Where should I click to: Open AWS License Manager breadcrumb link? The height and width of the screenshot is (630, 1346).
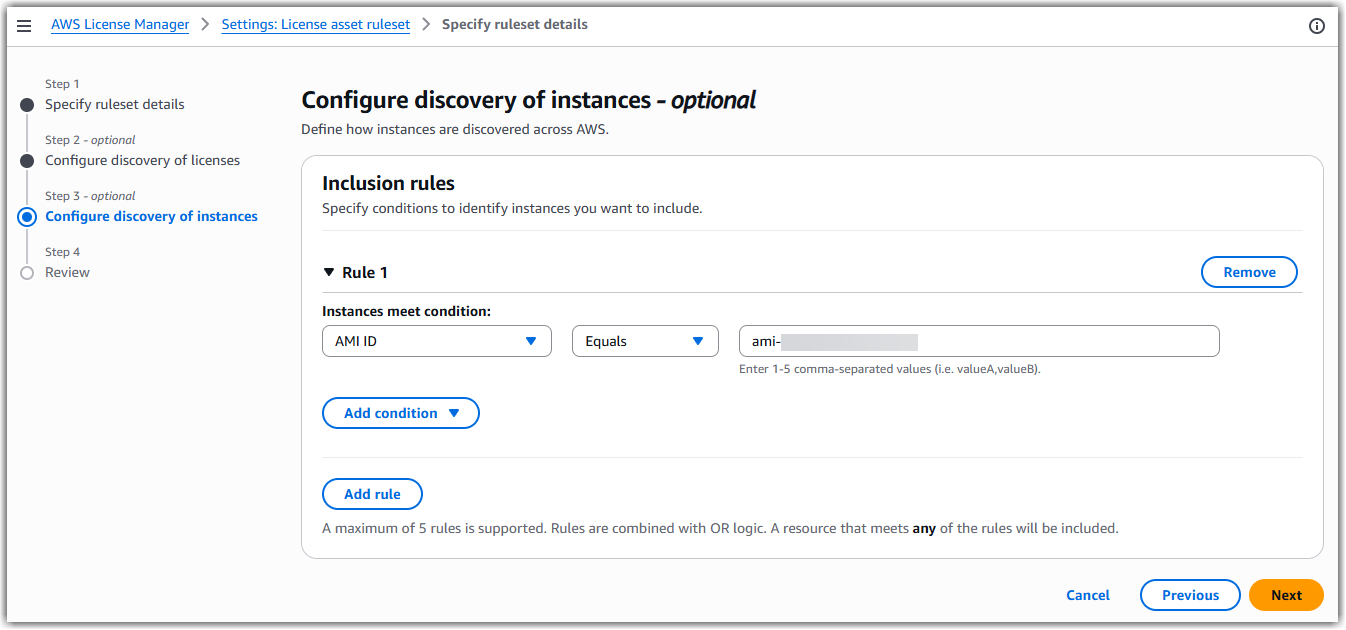(x=119, y=24)
